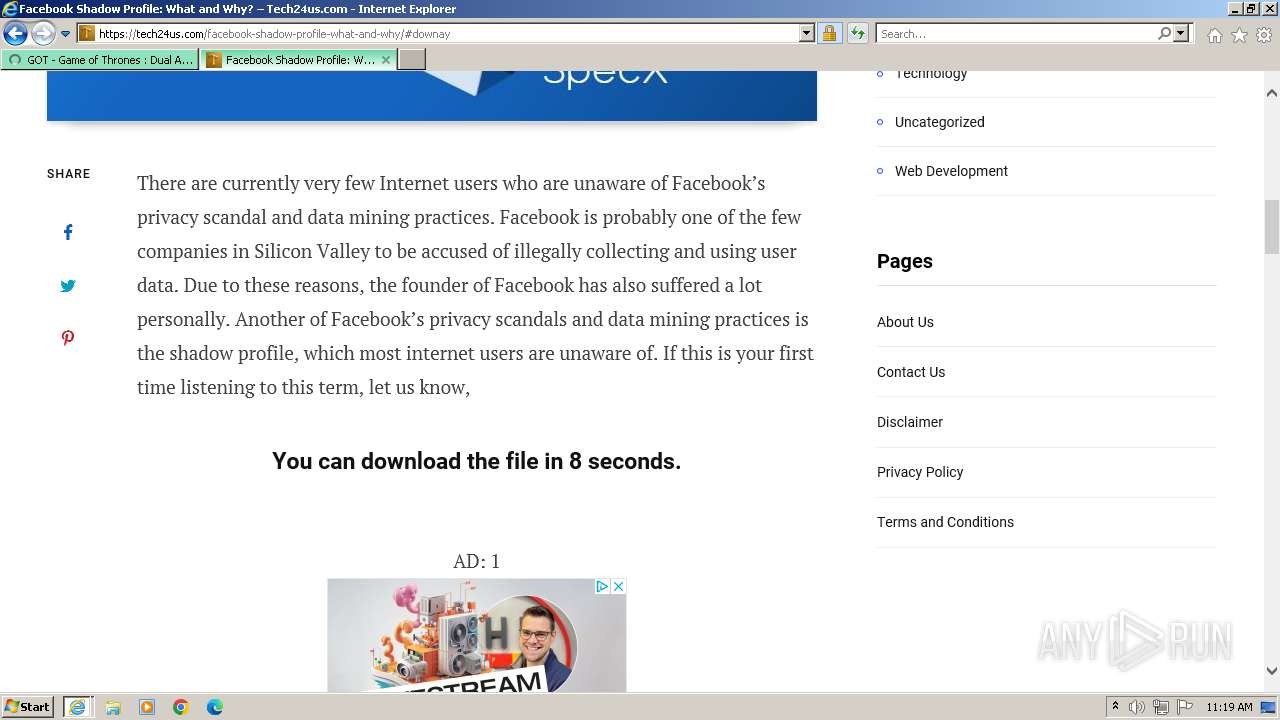Screen dimensions: 1280x720
Task: Open the Terms and Conditions link
Action: (945, 522)
